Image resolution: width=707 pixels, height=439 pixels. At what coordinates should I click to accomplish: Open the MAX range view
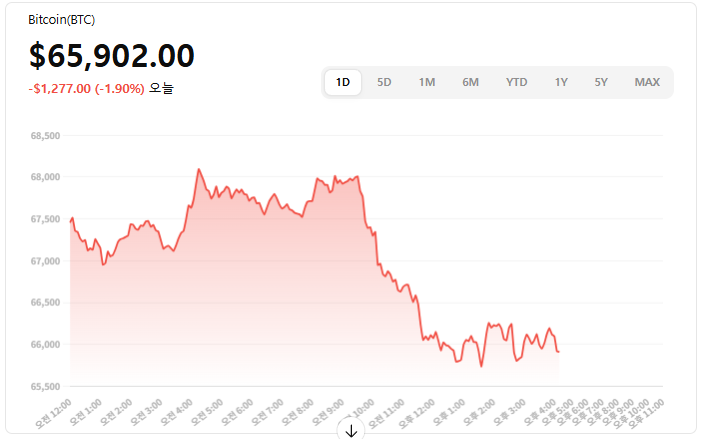pos(647,82)
